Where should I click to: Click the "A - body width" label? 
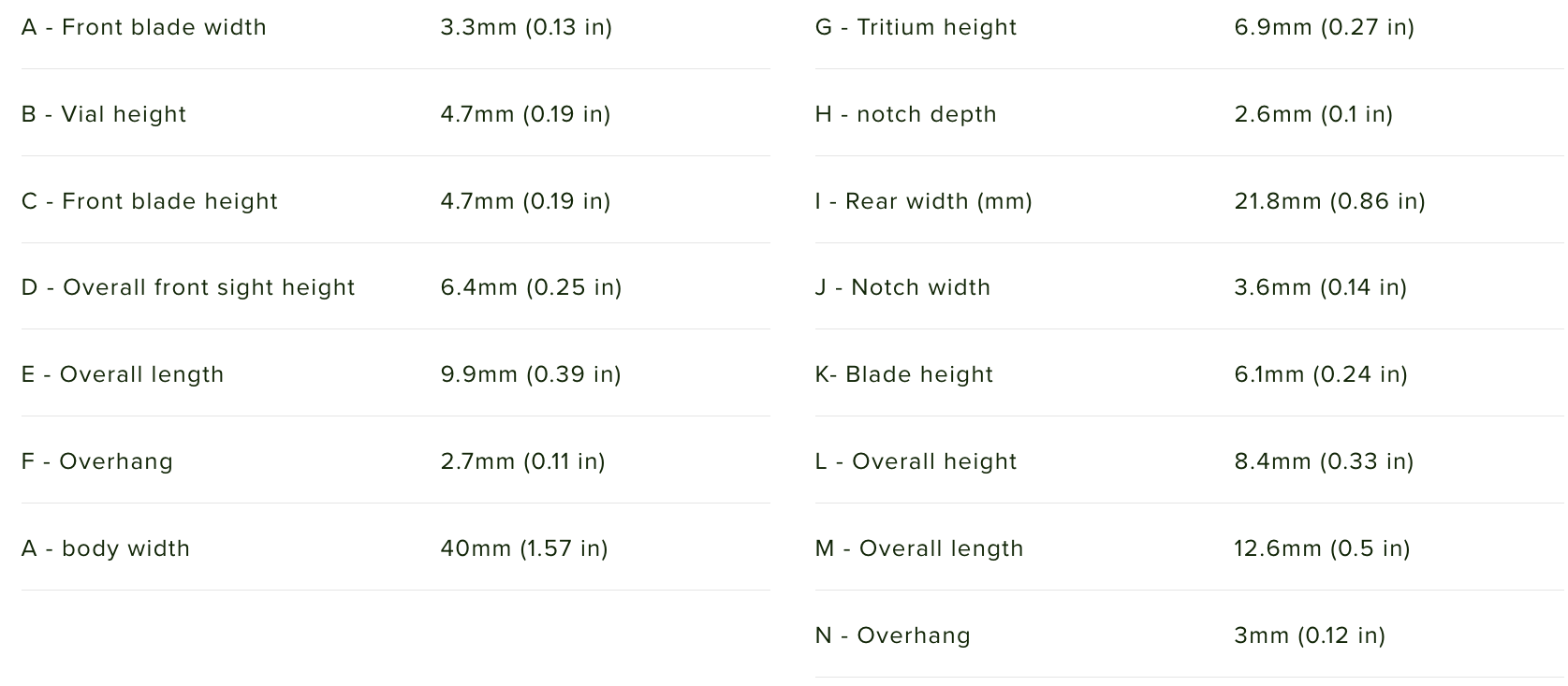pos(106,548)
